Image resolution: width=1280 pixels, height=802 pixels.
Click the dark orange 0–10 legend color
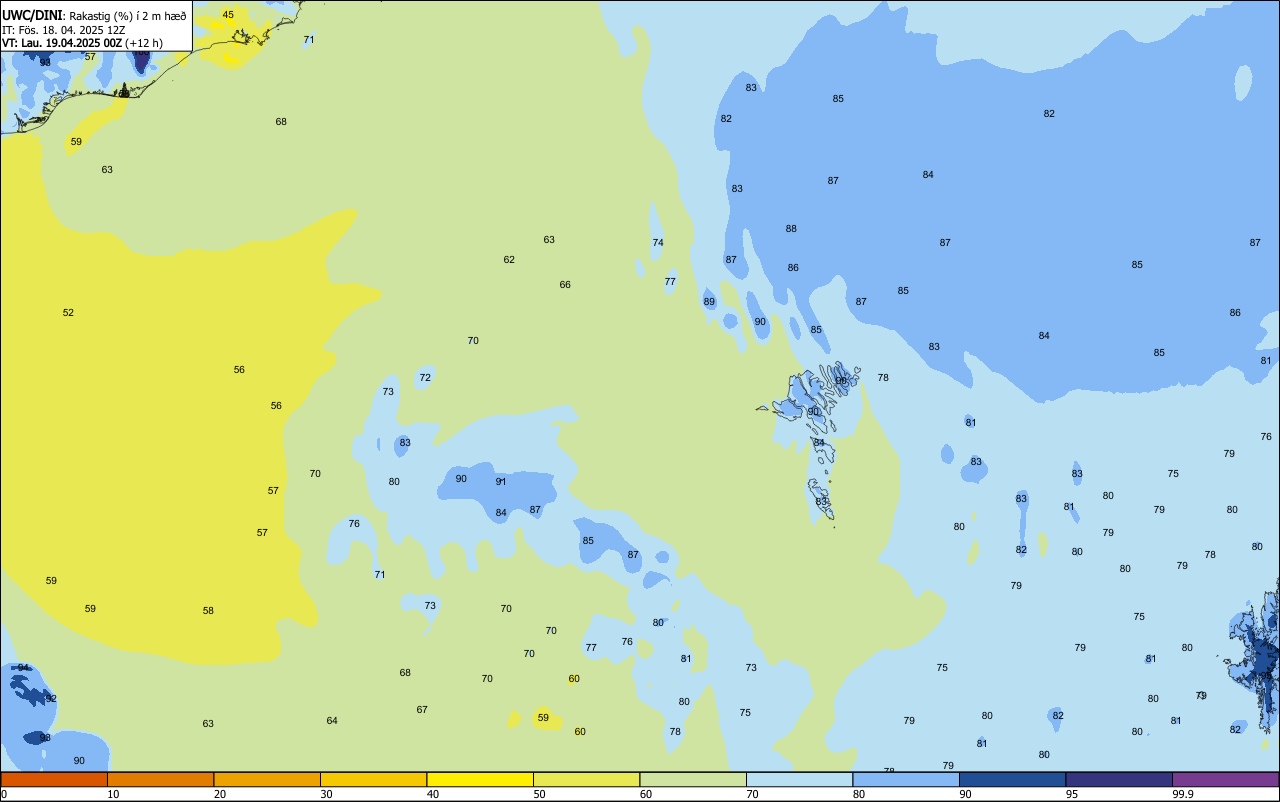(54, 780)
